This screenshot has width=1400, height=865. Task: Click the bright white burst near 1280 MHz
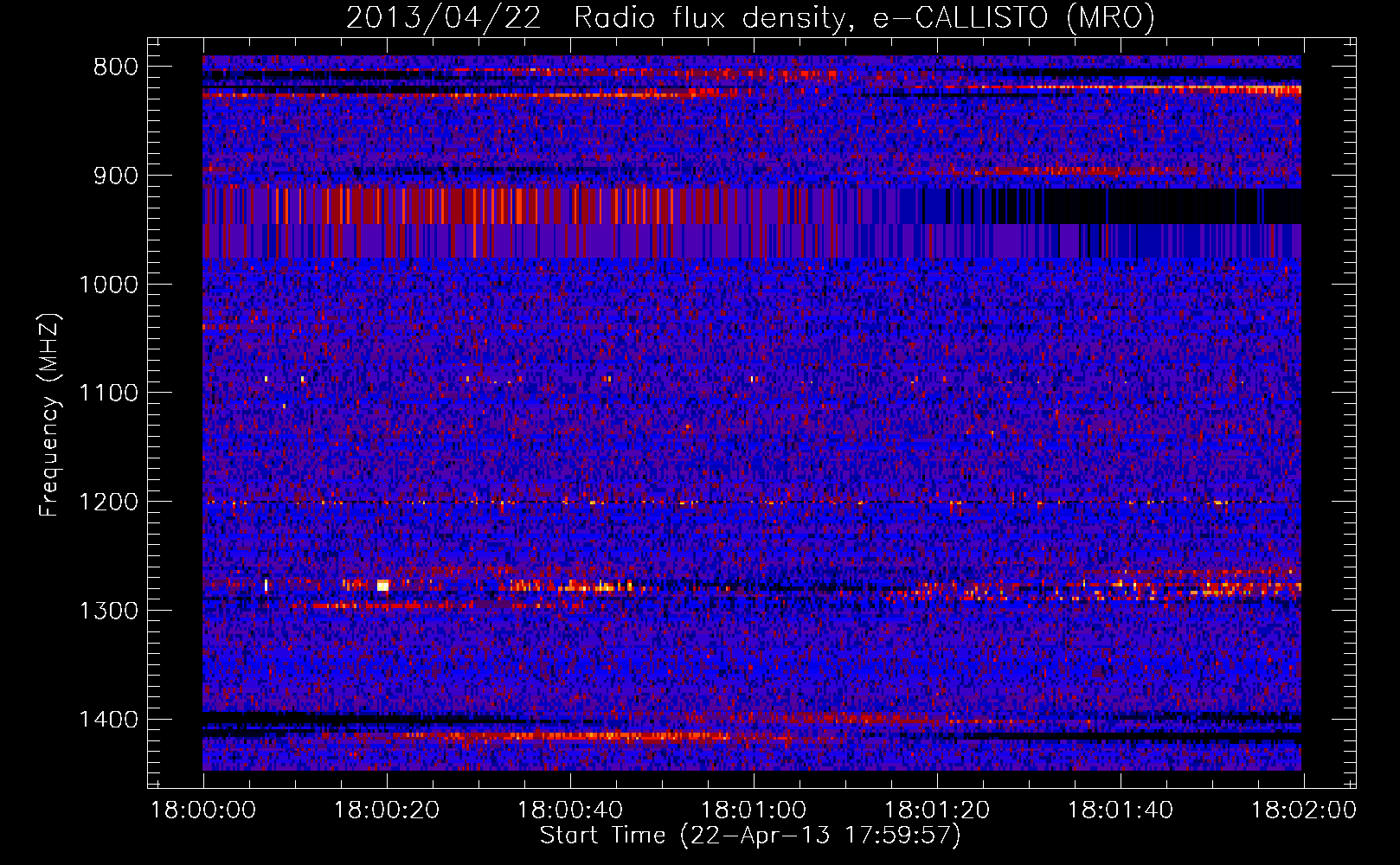pos(382,586)
